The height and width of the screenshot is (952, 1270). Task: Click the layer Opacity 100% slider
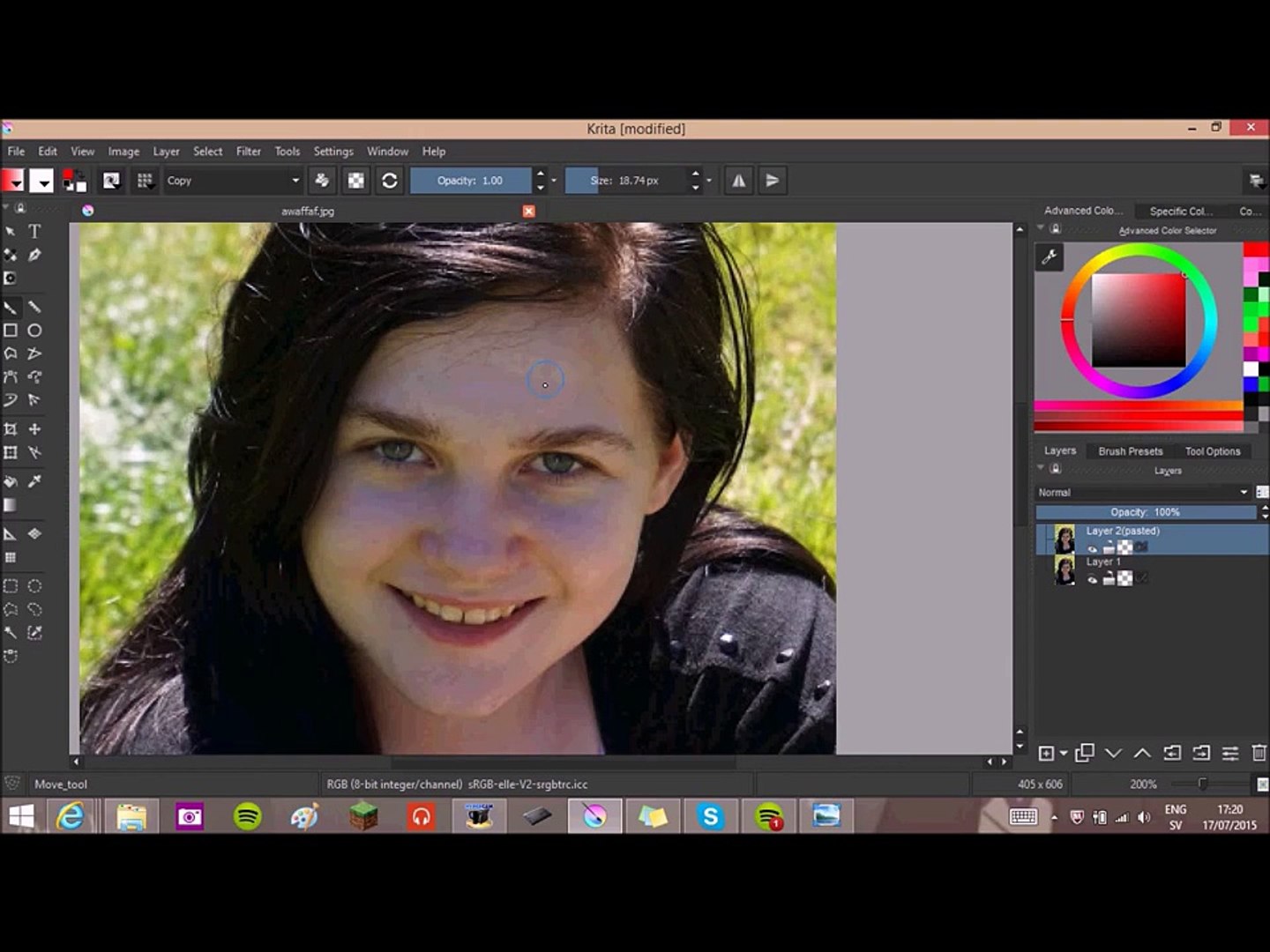click(x=1146, y=512)
